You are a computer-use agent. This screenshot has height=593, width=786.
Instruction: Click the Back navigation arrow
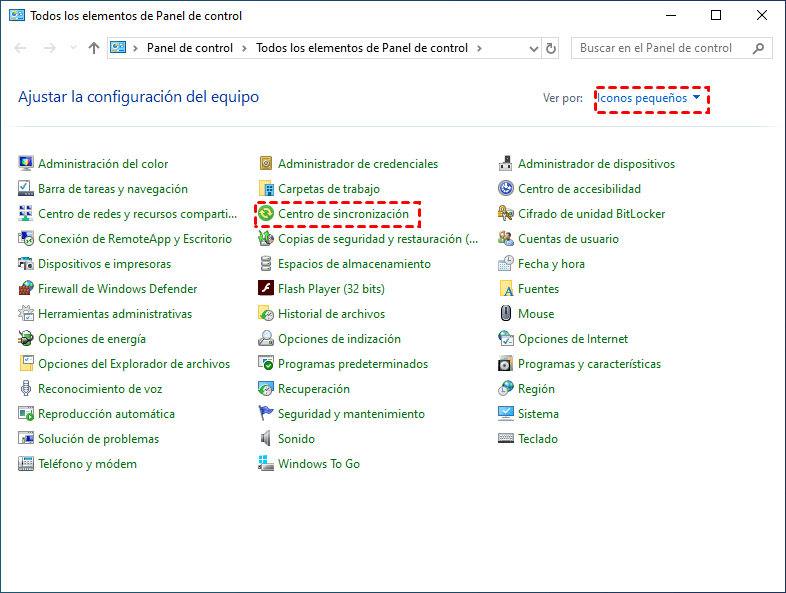pyautogui.click(x=21, y=48)
